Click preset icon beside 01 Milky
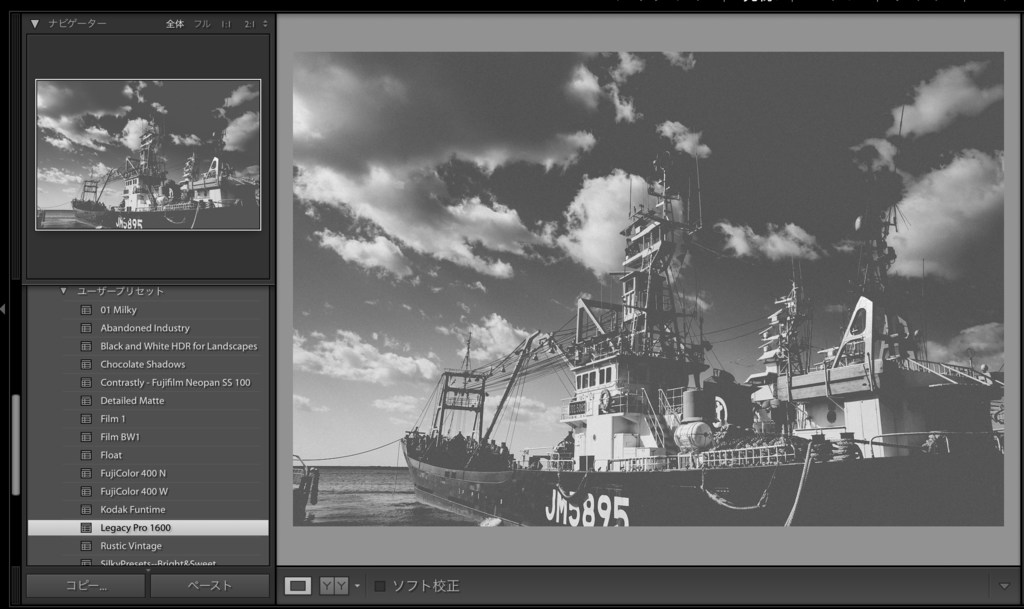This screenshot has width=1024, height=609. click(86, 310)
